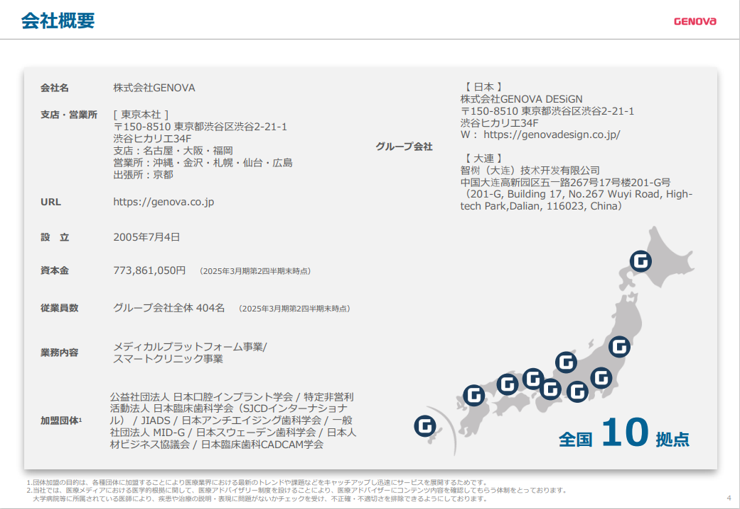Click the 加盟団体 label
The width and height of the screenshot is (740, 509).
click(60, 420)
